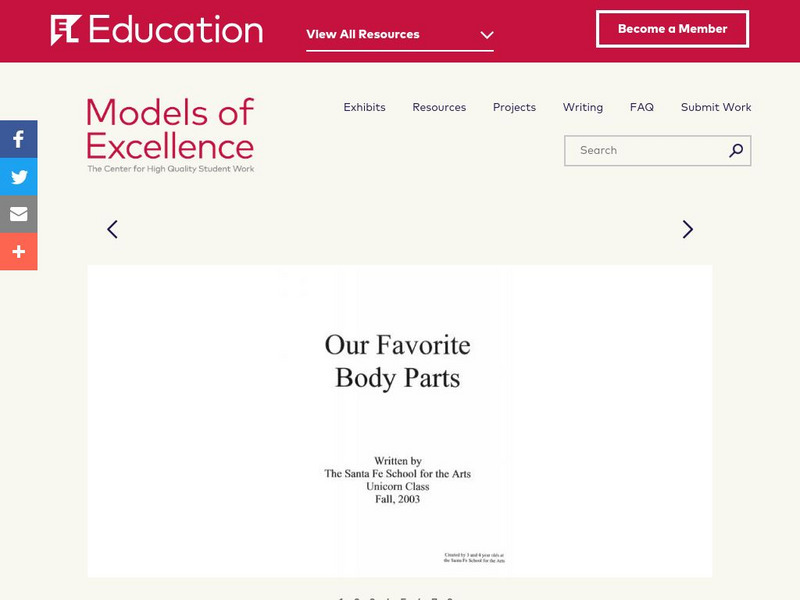The image size is (800, 600).
Task: Open the FAQ page
Action: (x=641, y=107)
